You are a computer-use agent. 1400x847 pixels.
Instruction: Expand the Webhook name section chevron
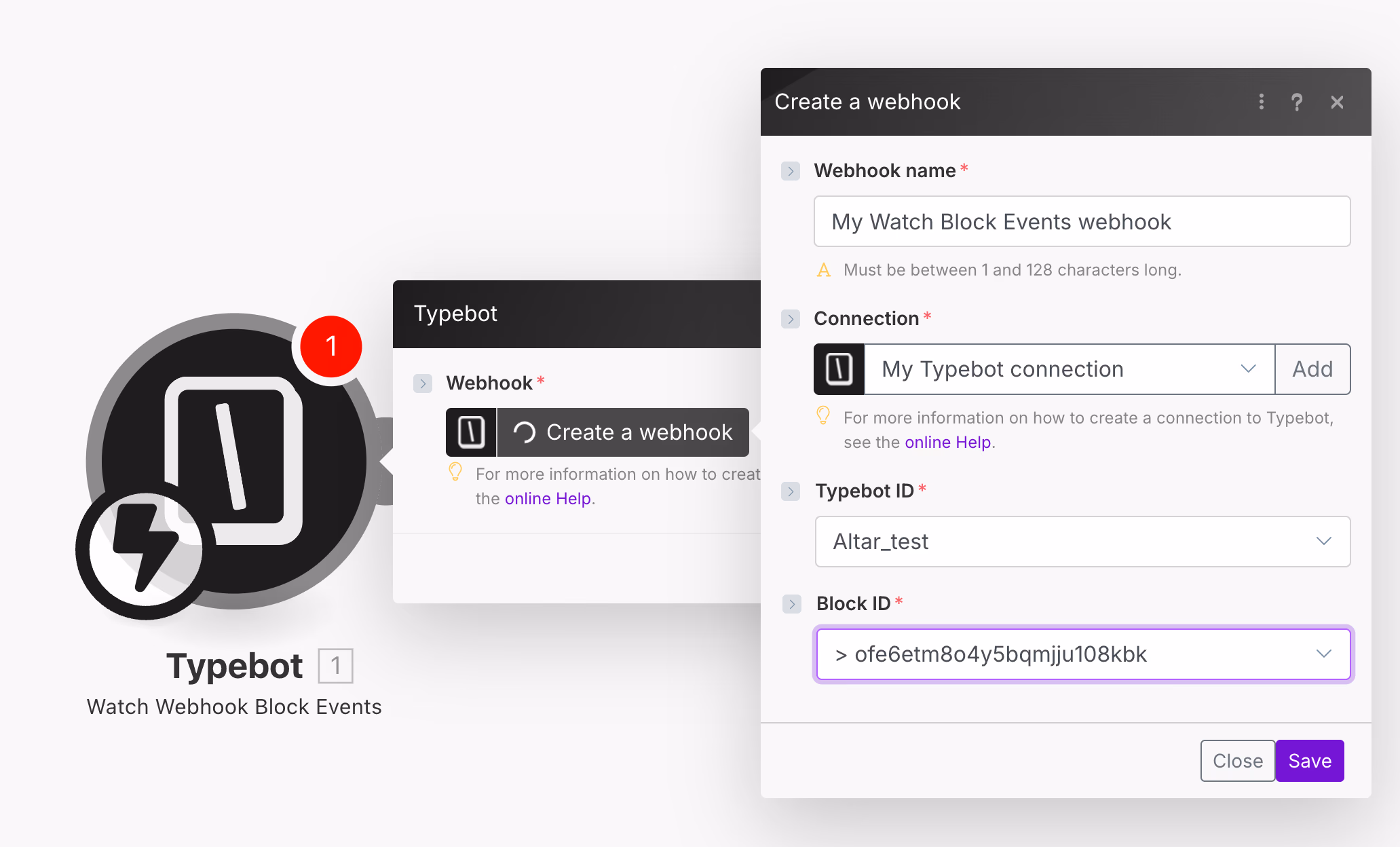pyautogui.click(x=789, y=171)
